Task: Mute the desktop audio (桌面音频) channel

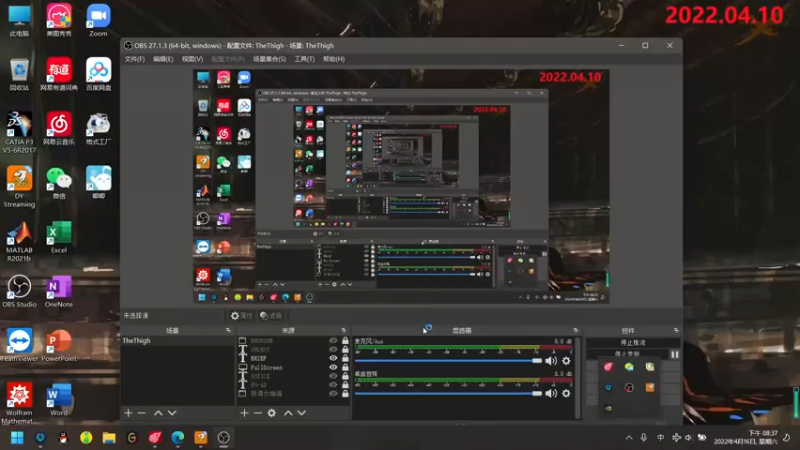Action: coord(551,393)
